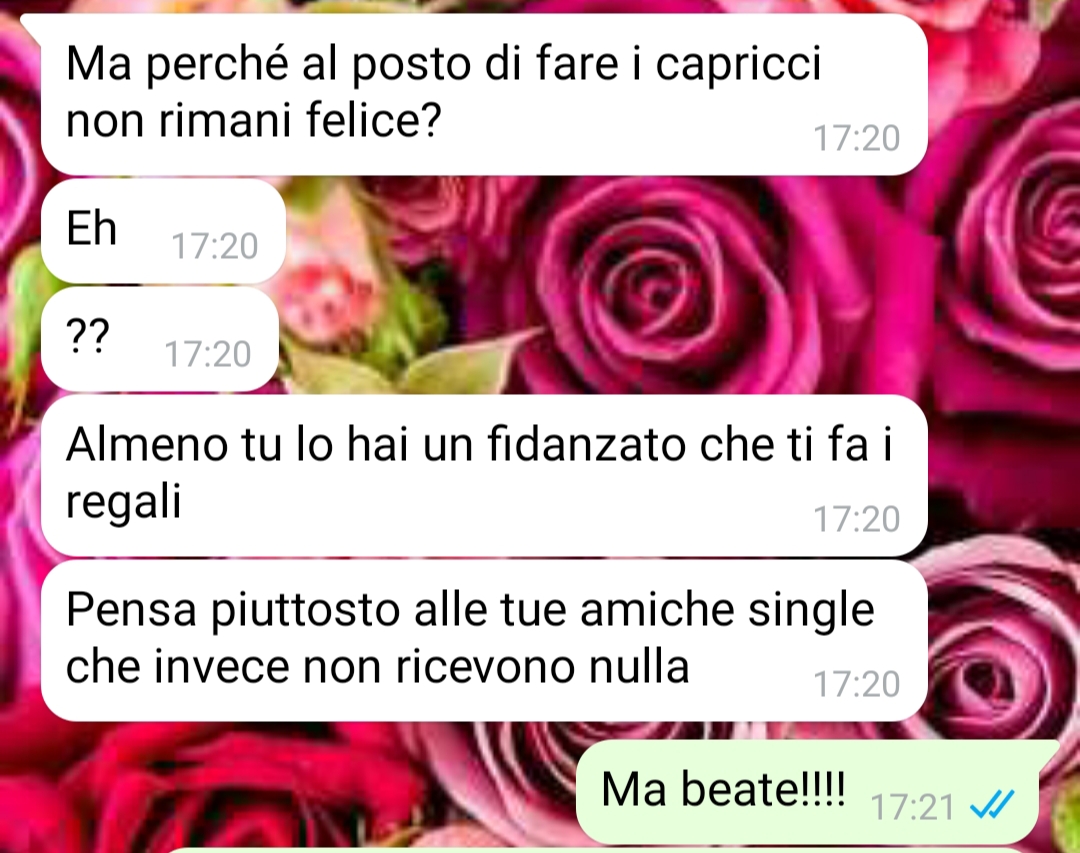Tap the message starting "Pensa piuttosto alle tue"
The width and height of the screenshot is (1080, 853).
(484, 640)
